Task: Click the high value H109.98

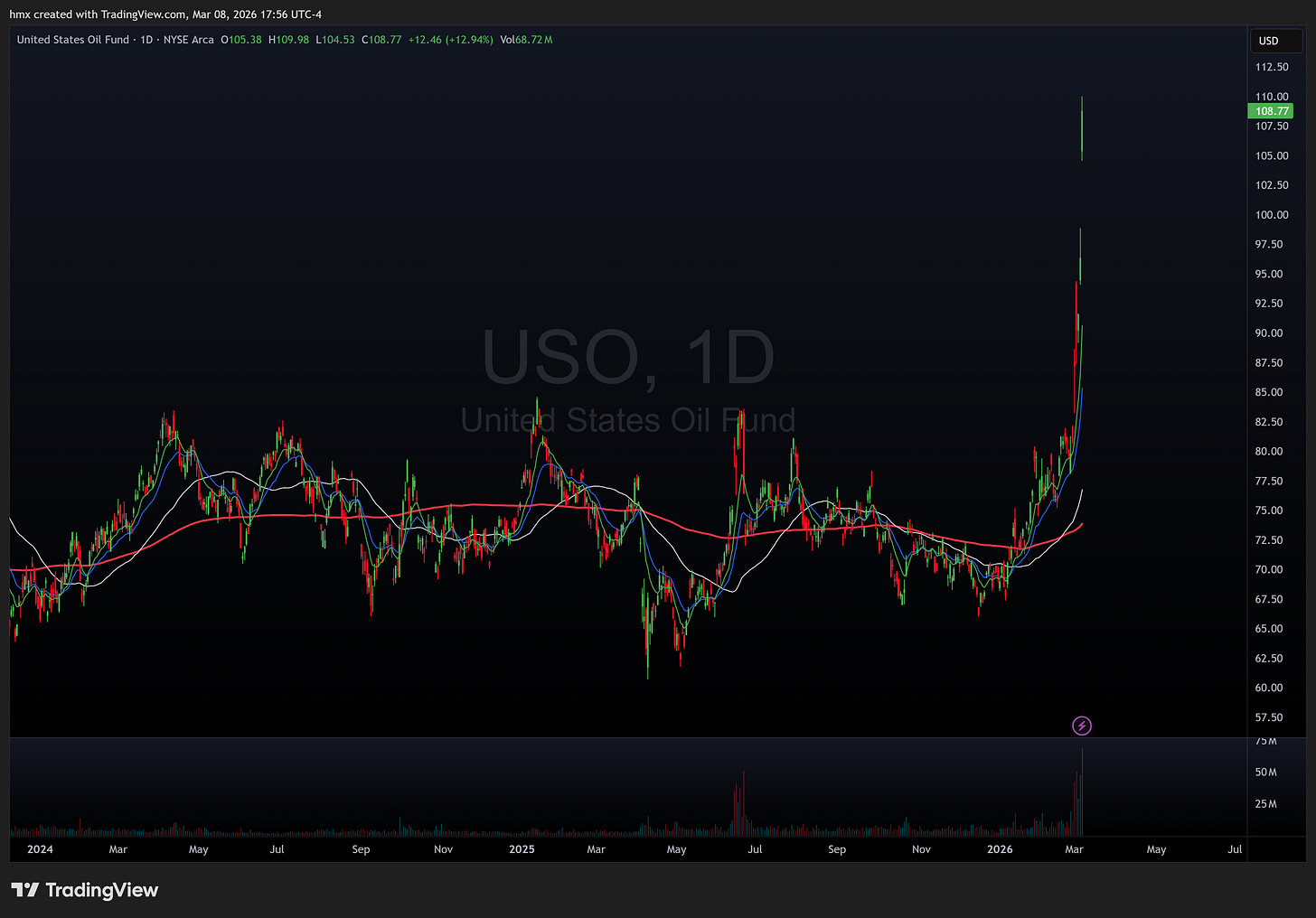Action: (289, 40)
